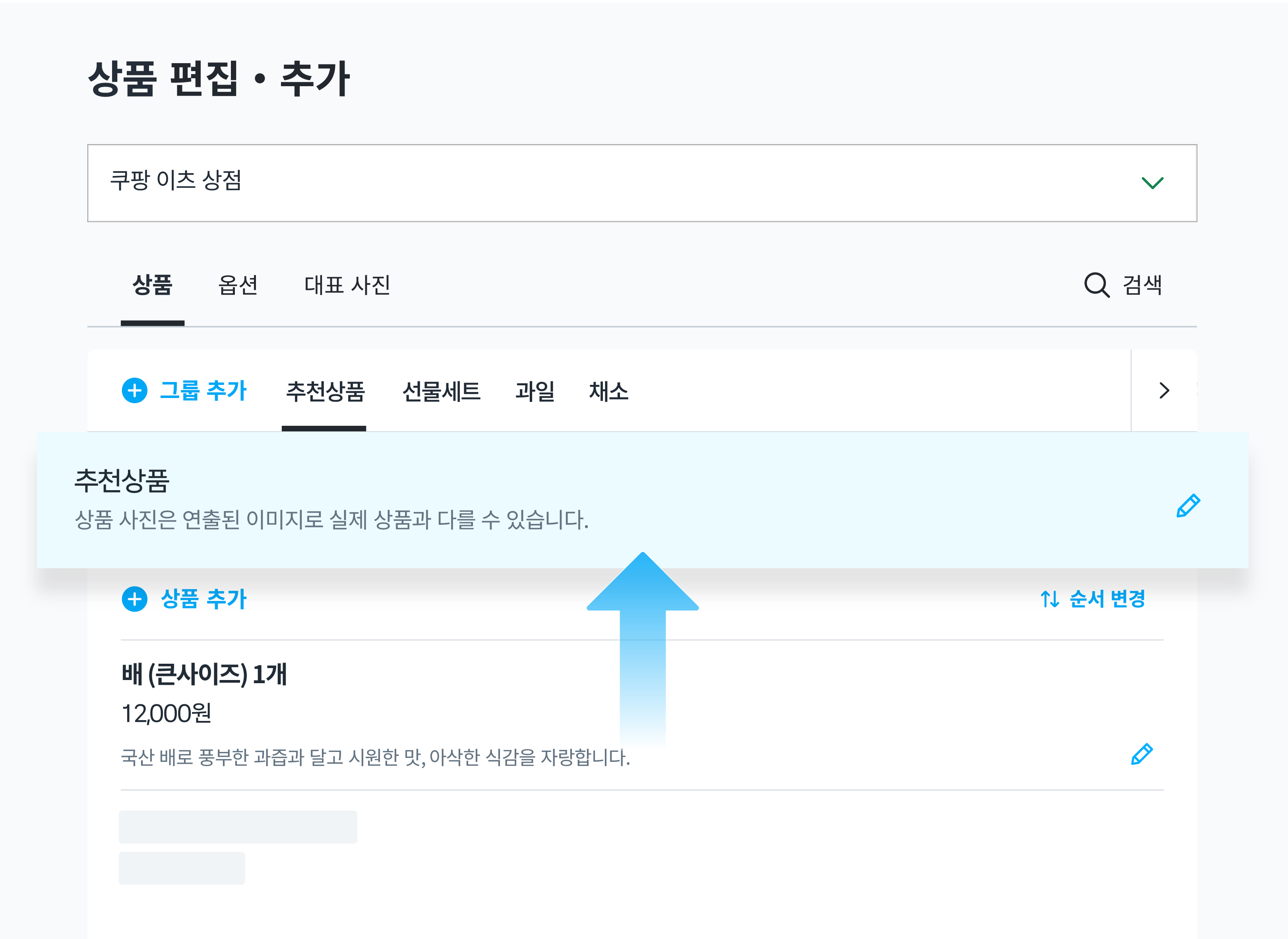The image size is (1288, 939).
Task: Click the plus icon beside 그룹 추가
Action: coord(135,391)
